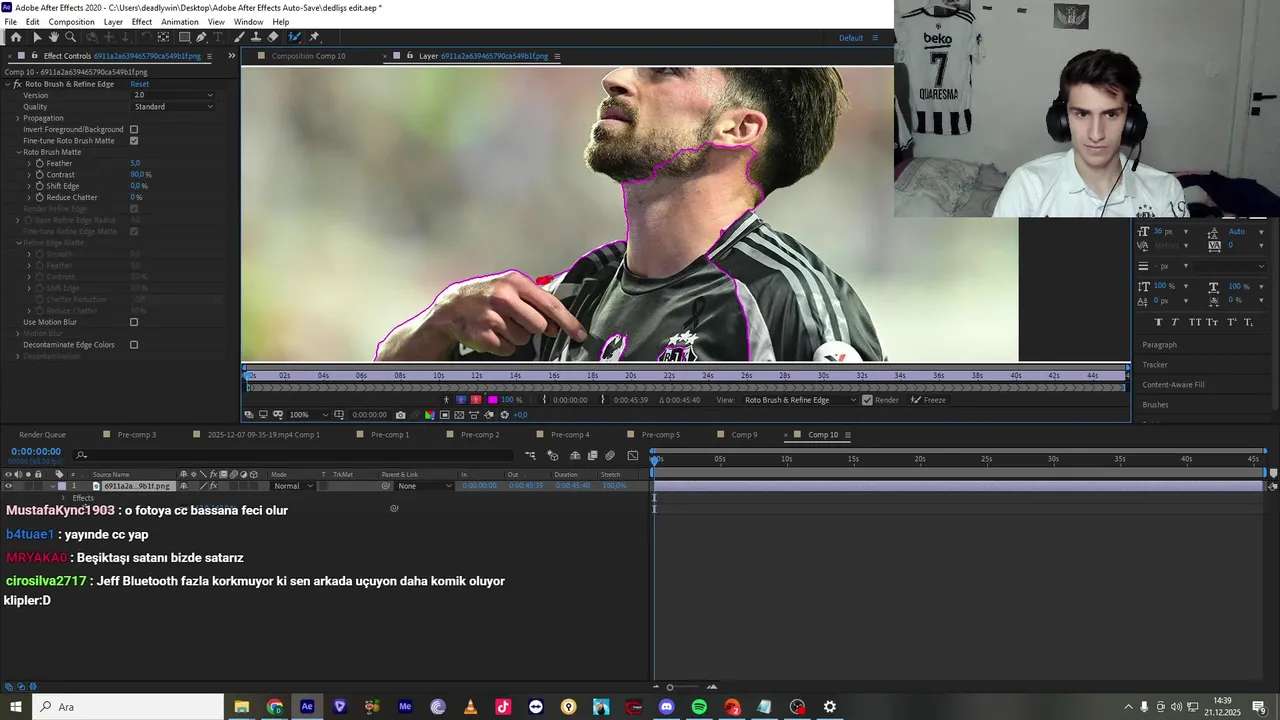The image size is (1280, 720).
Task: Open the Content-Aware Fill panel
Action: point(1173,385)
